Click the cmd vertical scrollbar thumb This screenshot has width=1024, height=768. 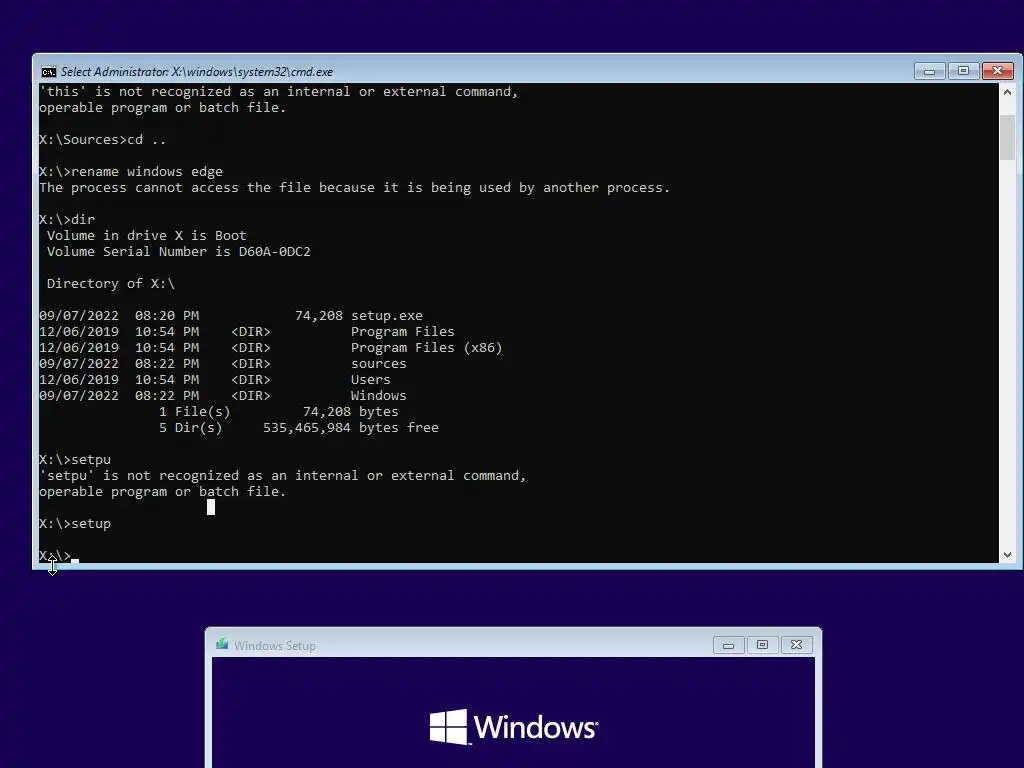pos(1007,137)
